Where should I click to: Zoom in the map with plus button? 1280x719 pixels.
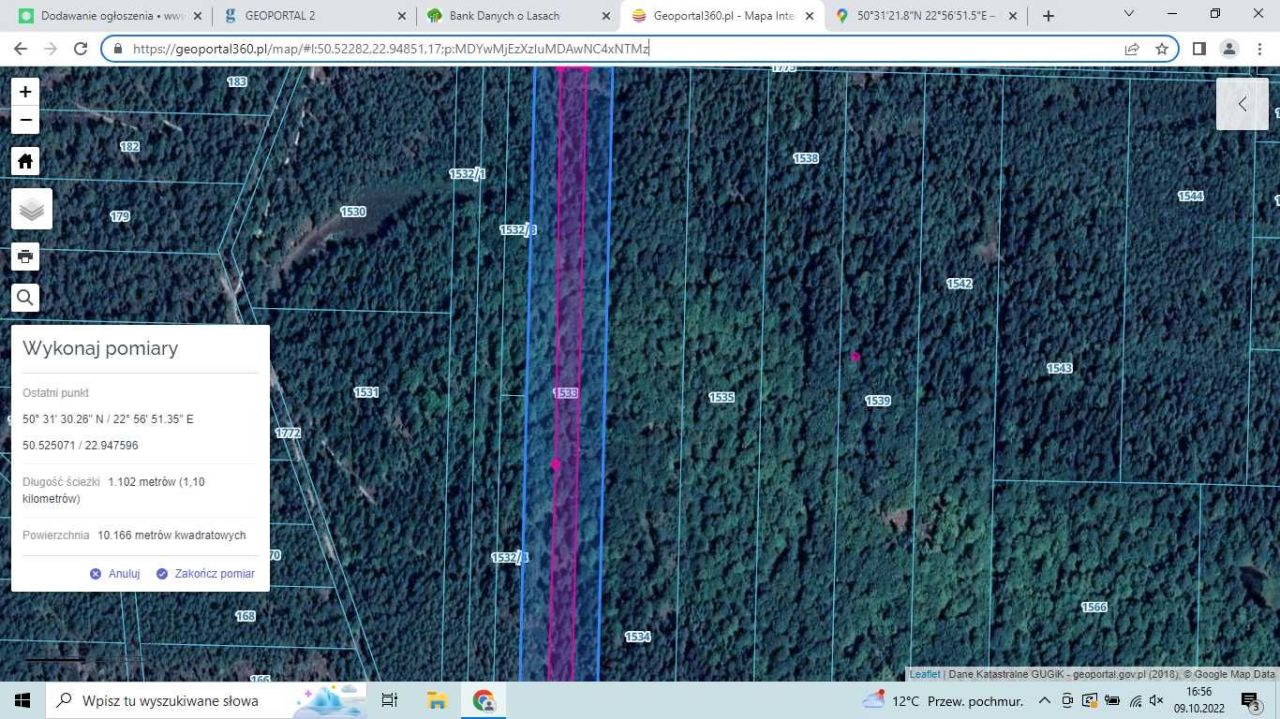click(26, 92)
